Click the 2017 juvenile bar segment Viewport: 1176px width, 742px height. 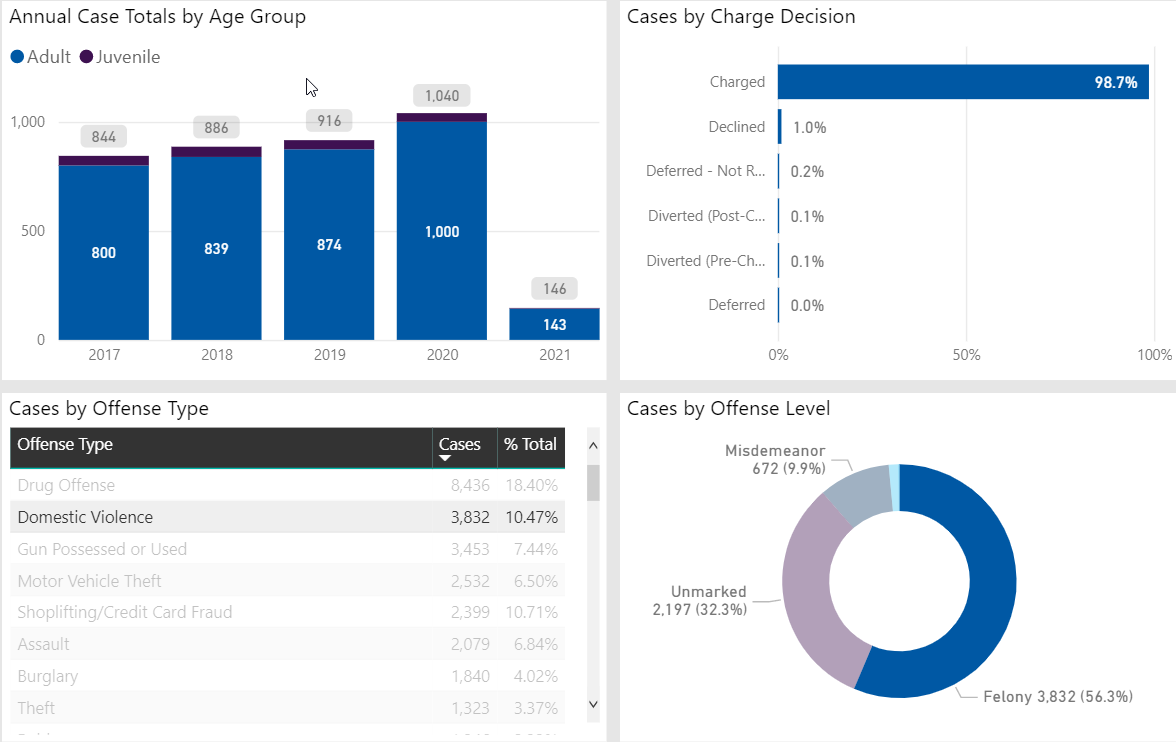(104, 160)
